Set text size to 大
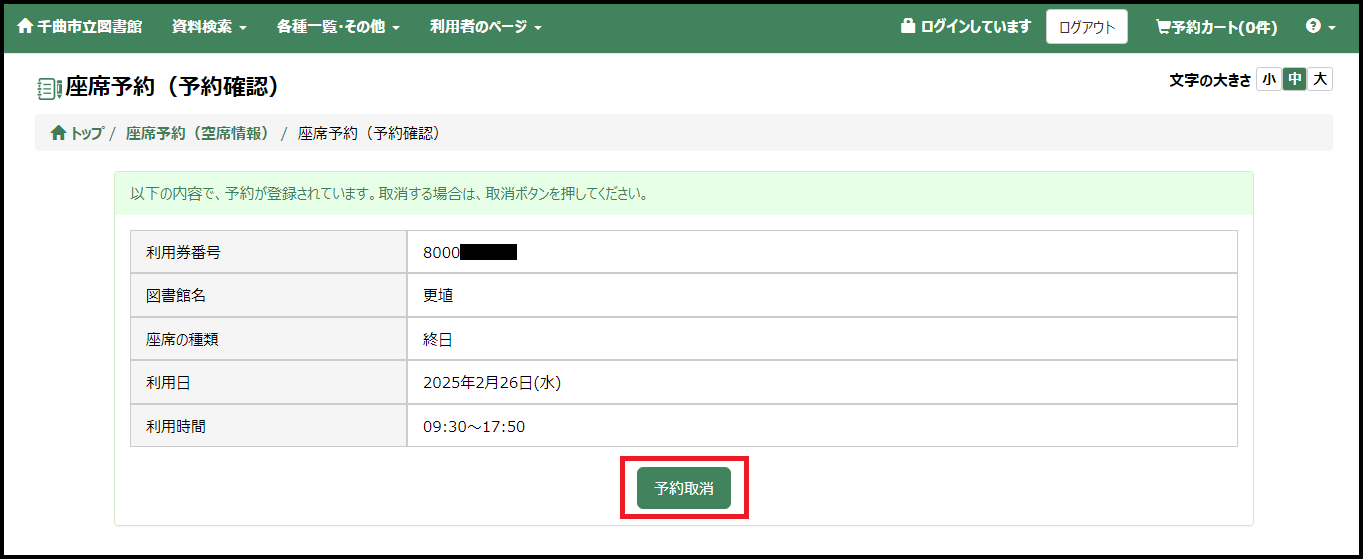Screen dimensions: 1363x559 1321,80
